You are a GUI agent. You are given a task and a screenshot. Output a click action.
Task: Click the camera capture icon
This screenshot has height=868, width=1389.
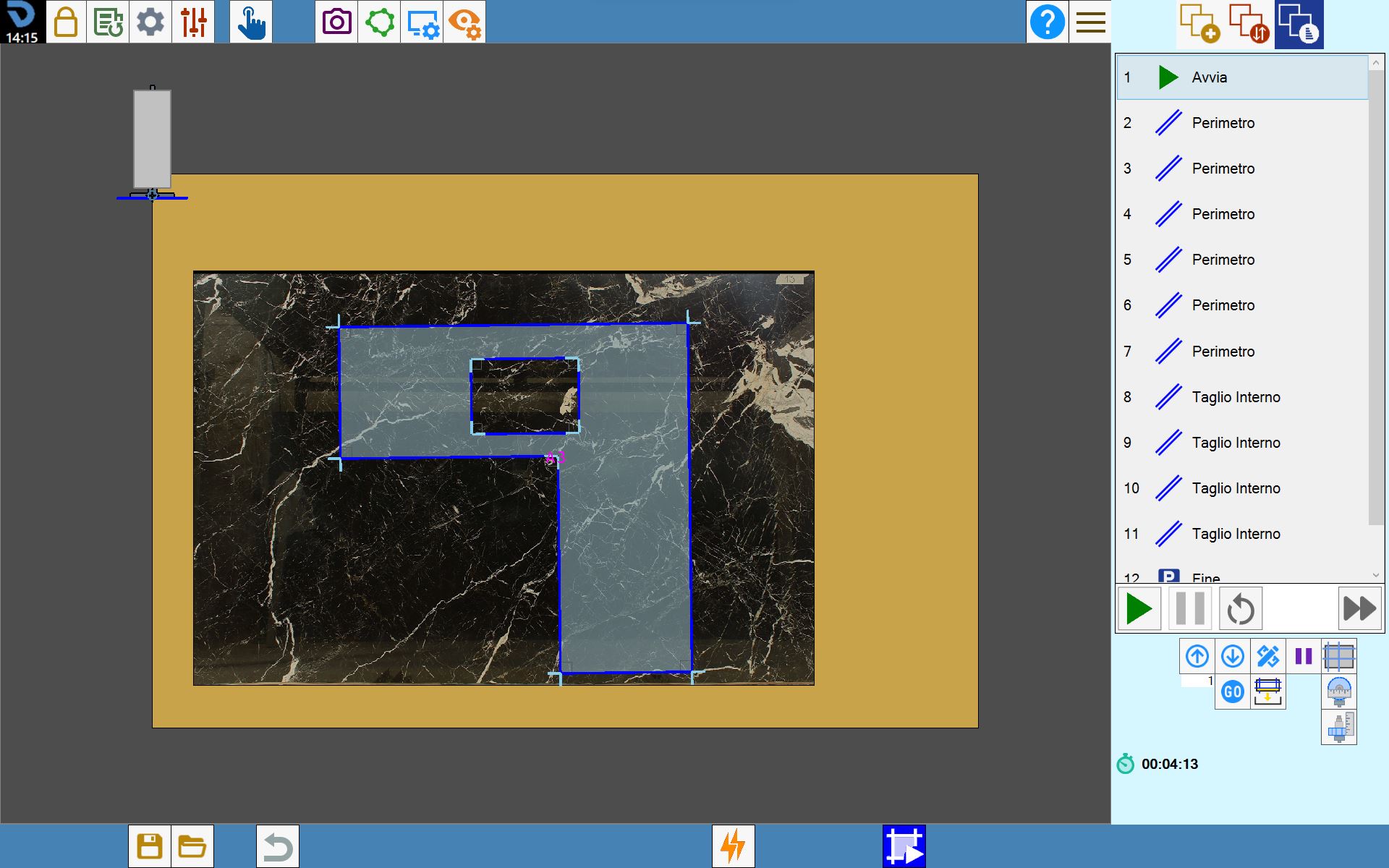336,22
